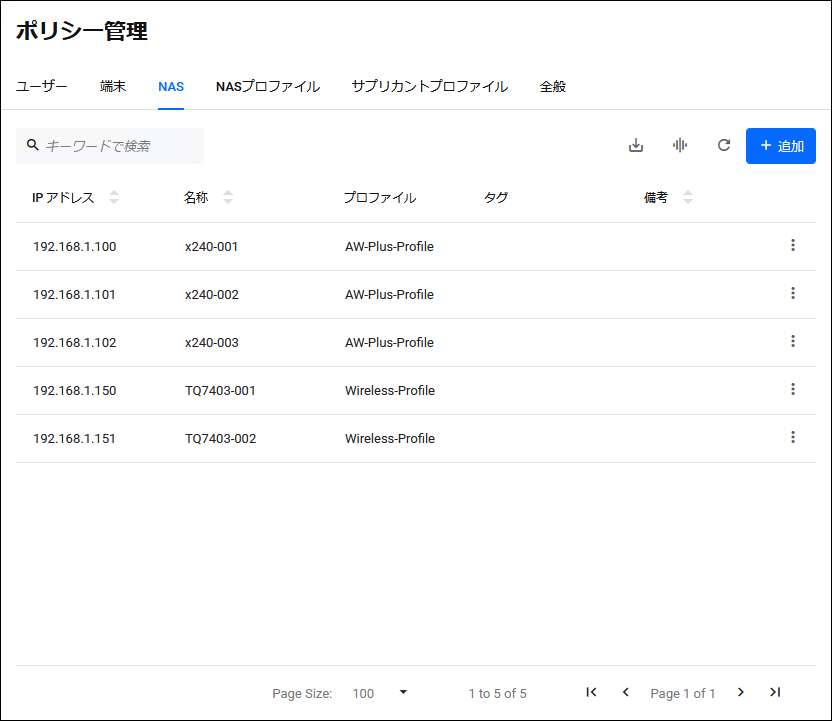Click the 名称 column header label
This screenshot has width=832, height=721.
click(196, 197)
